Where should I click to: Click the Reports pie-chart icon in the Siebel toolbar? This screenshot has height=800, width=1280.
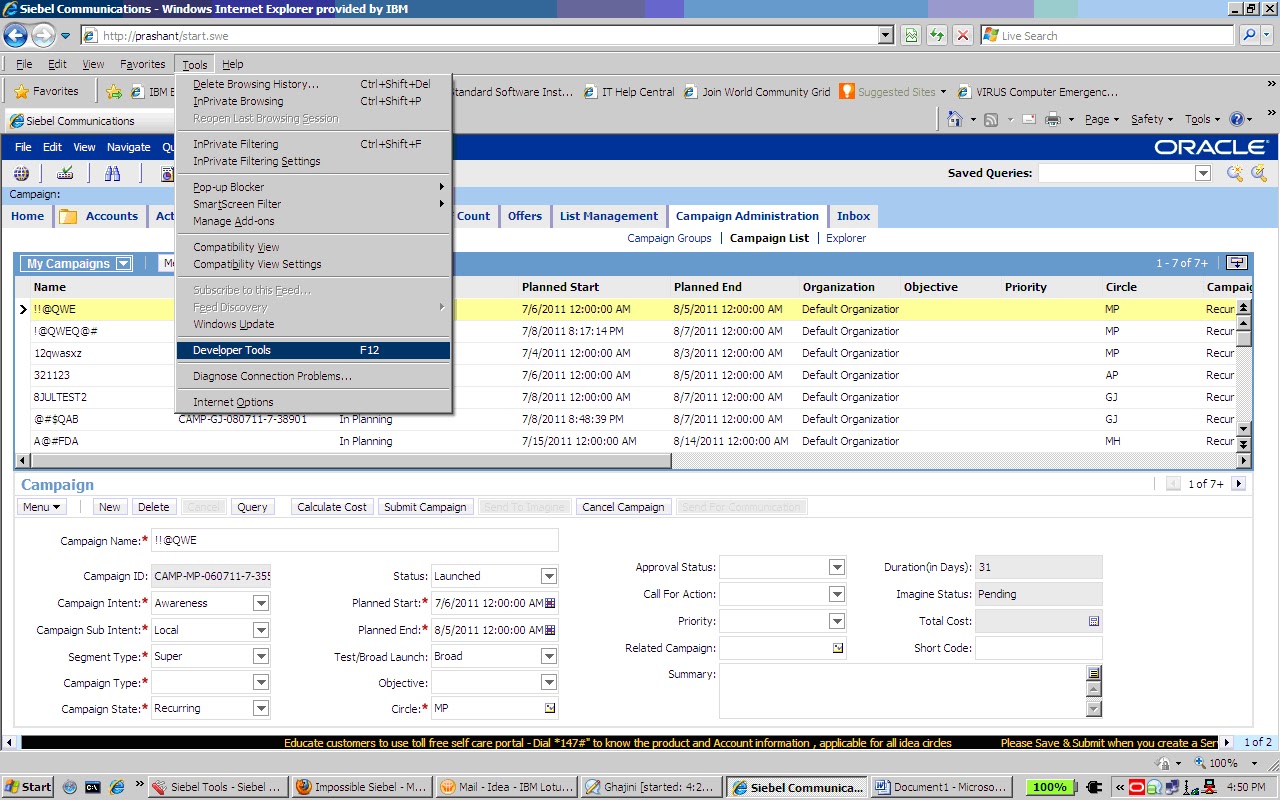166,173
